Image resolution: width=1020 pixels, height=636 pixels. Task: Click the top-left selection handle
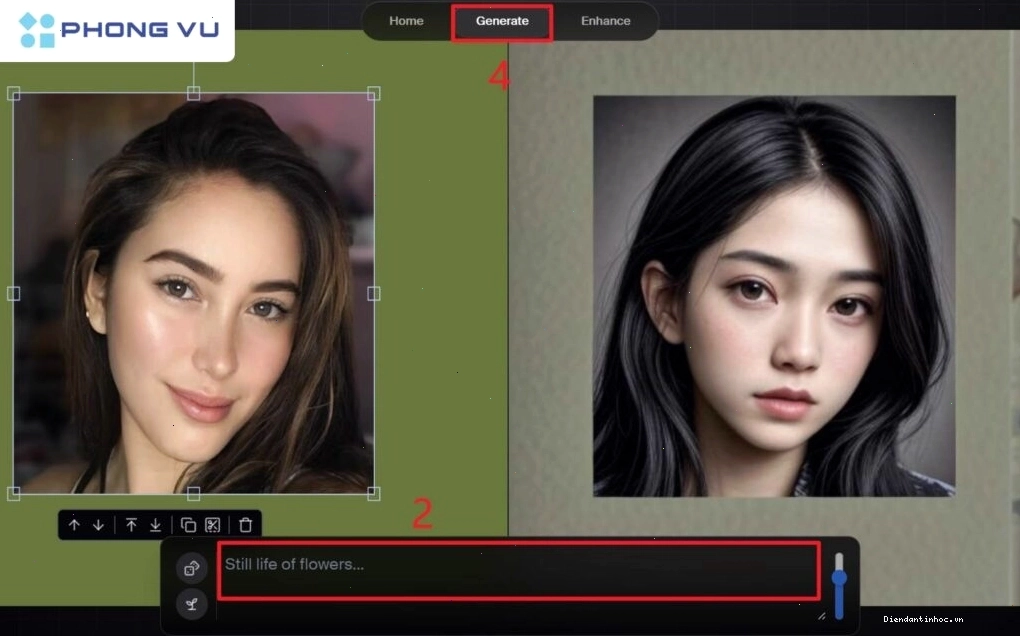[x=14, y=94]
